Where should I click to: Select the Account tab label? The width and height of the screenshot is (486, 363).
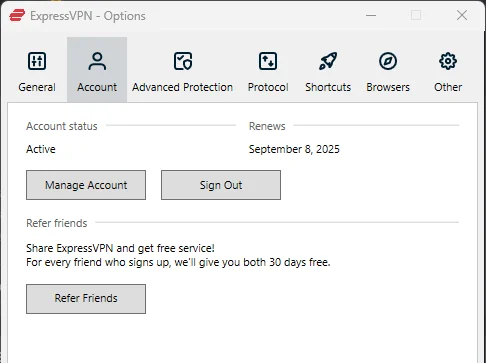pyautogui.click(x=97, y=87)
